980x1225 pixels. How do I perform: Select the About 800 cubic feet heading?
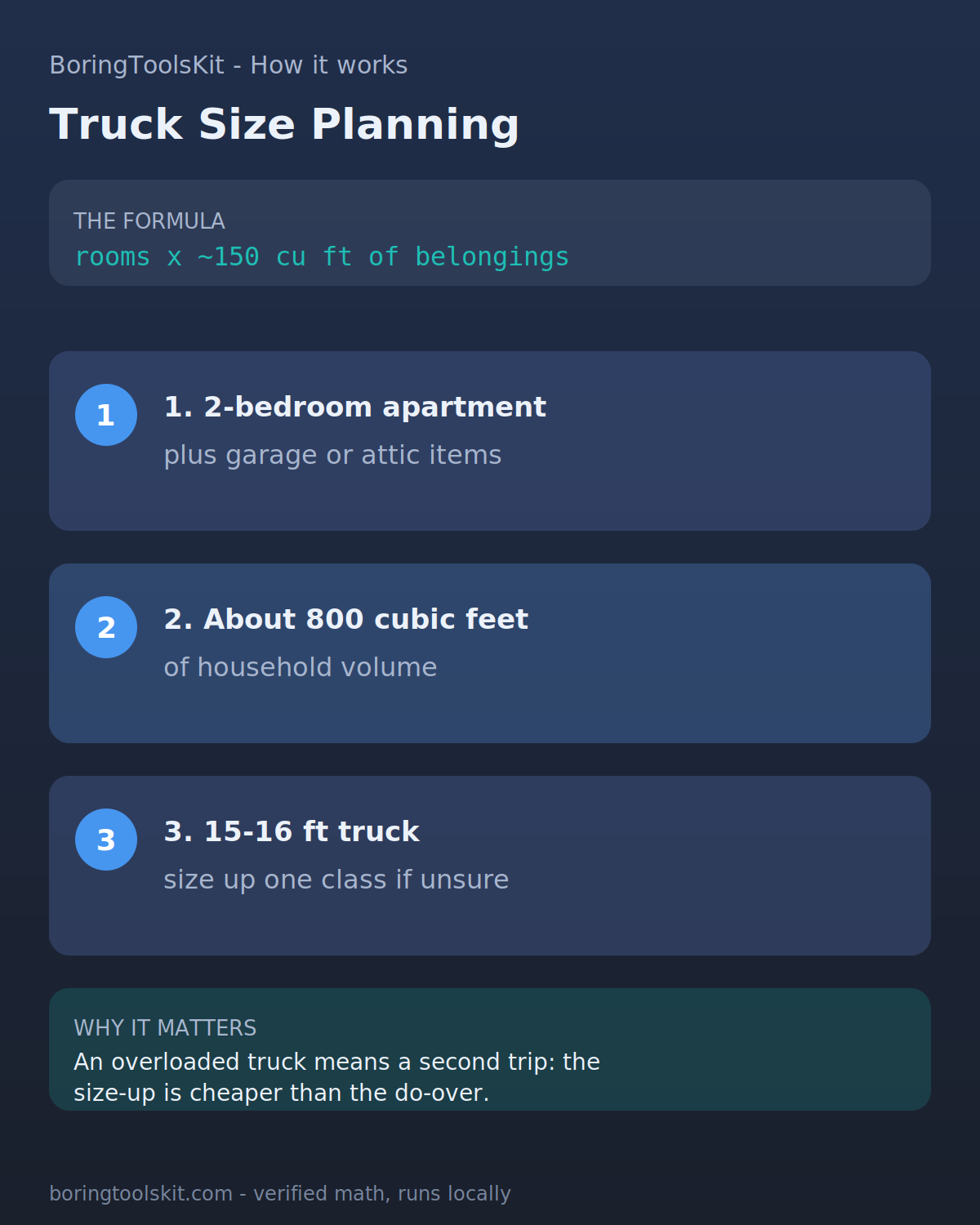pyautogui.click(x=345, y=619)
